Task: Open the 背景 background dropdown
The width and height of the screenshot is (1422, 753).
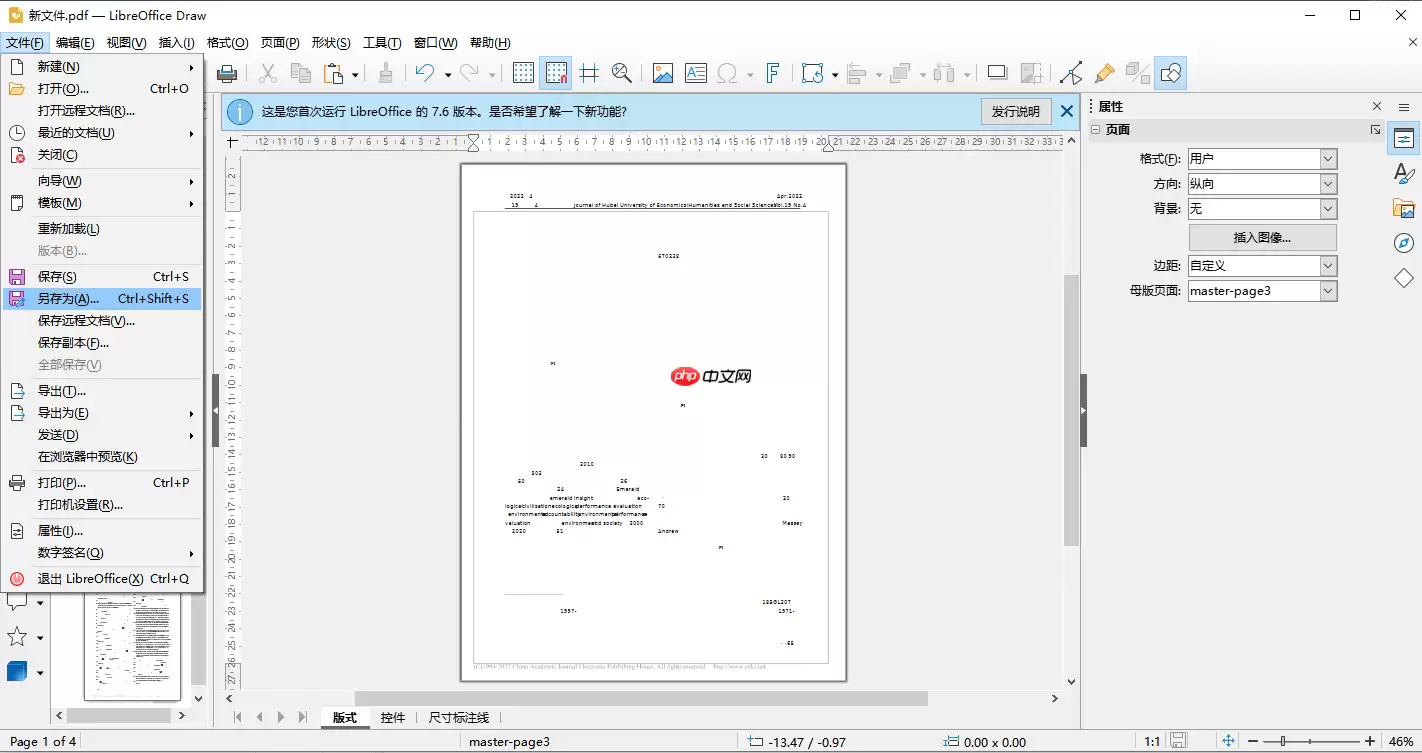Action: (1328, 208)
